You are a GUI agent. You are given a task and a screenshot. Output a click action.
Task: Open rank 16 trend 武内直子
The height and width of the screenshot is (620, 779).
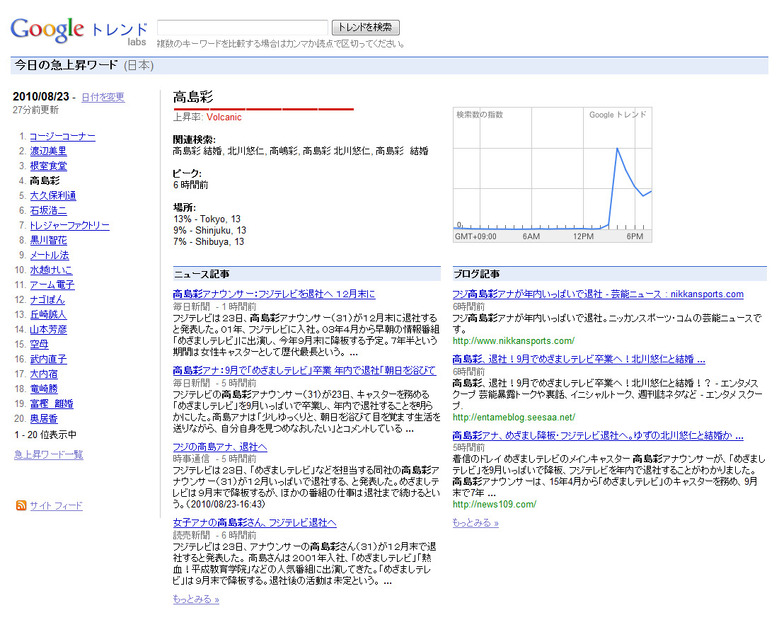48,359
